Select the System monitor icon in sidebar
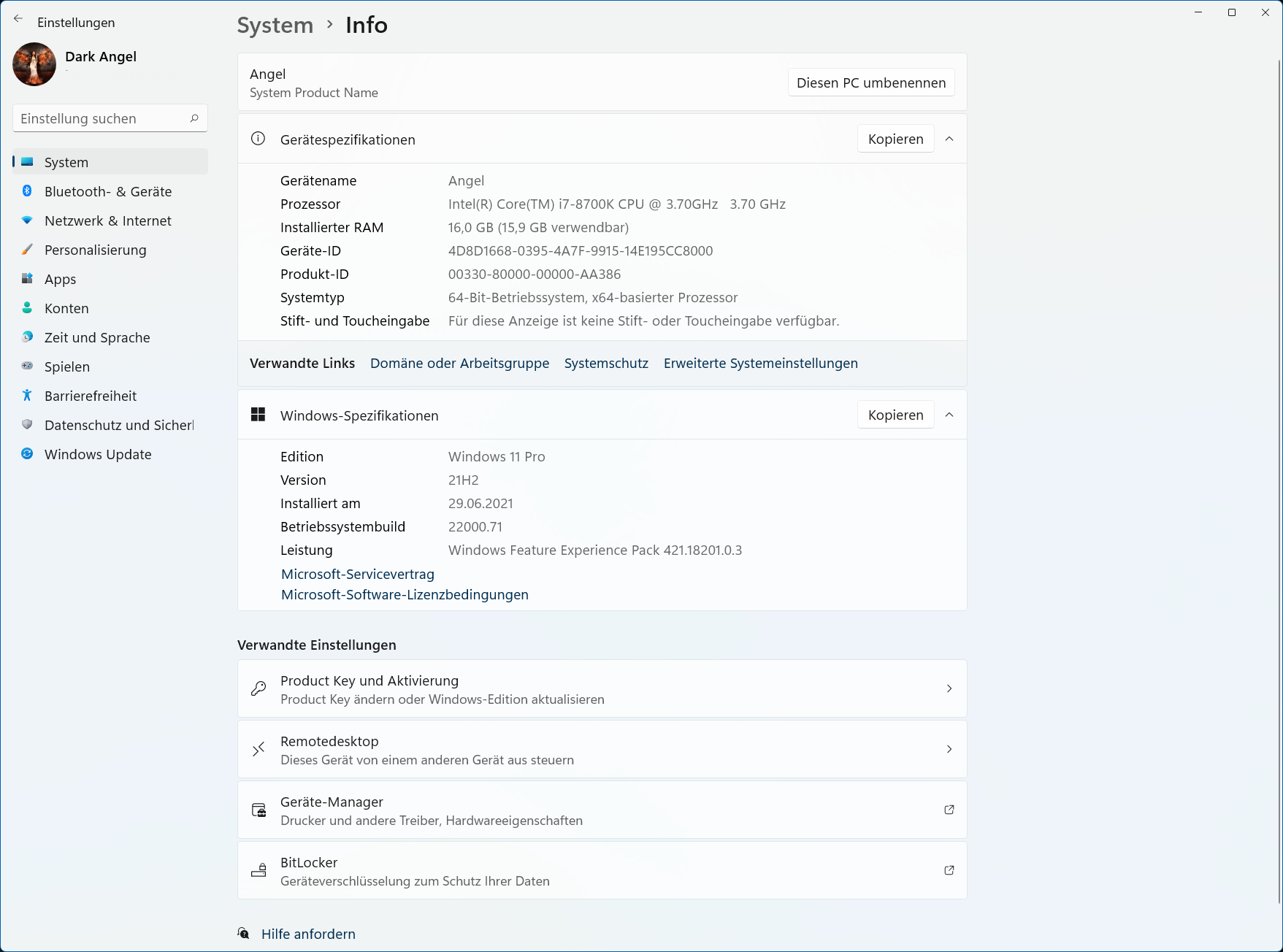Viewport: 1283px width, 952px height. (x=27, y=162)
